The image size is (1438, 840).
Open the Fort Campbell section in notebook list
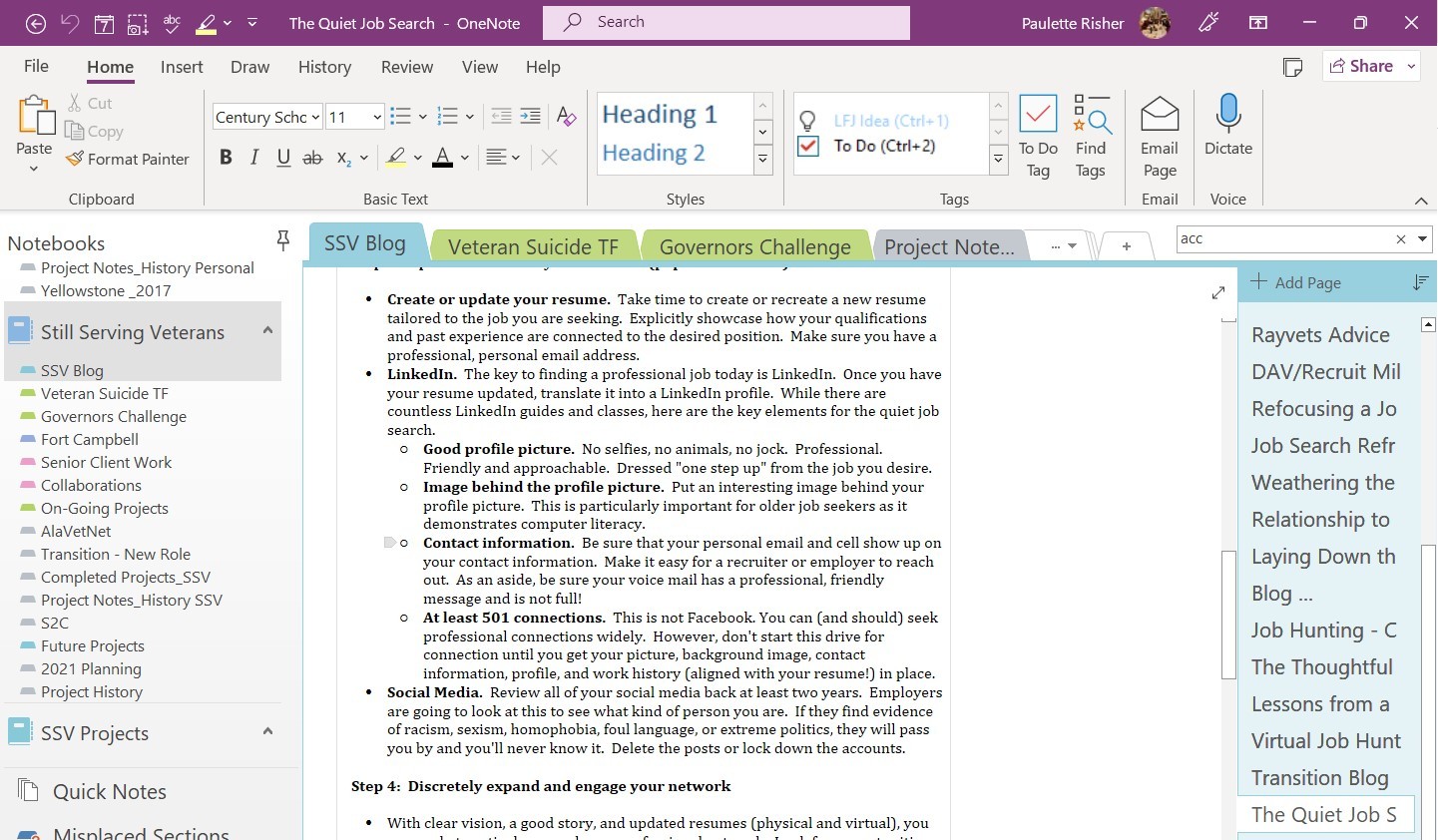(x=90, y=439)
